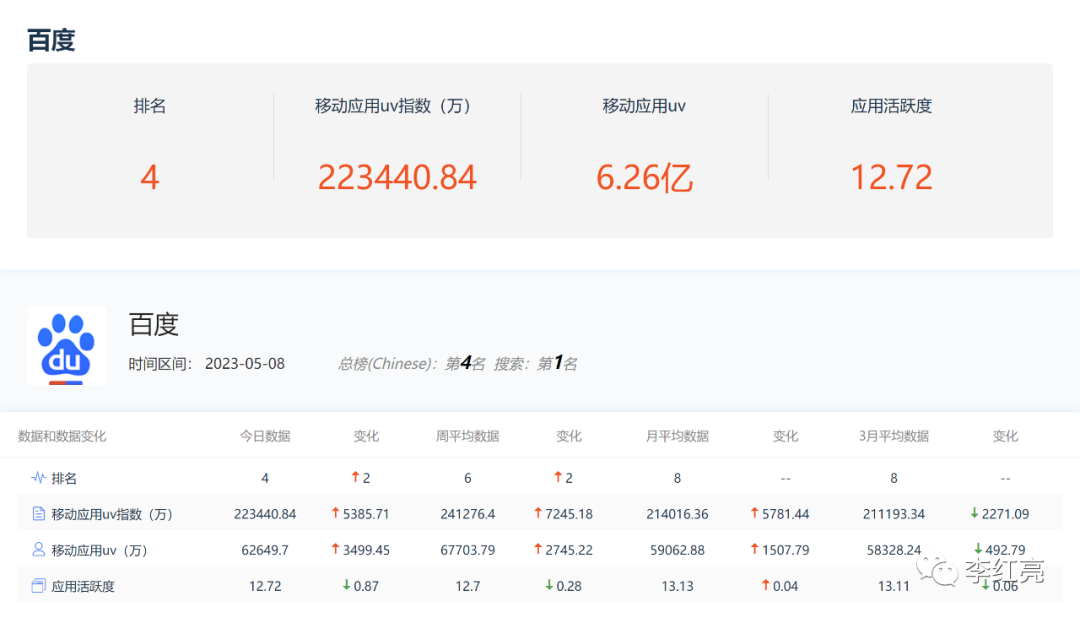This screenshot has width=1080, height=618.
Task: Select the activity decrease value 0.87
Action: point(366,586)
